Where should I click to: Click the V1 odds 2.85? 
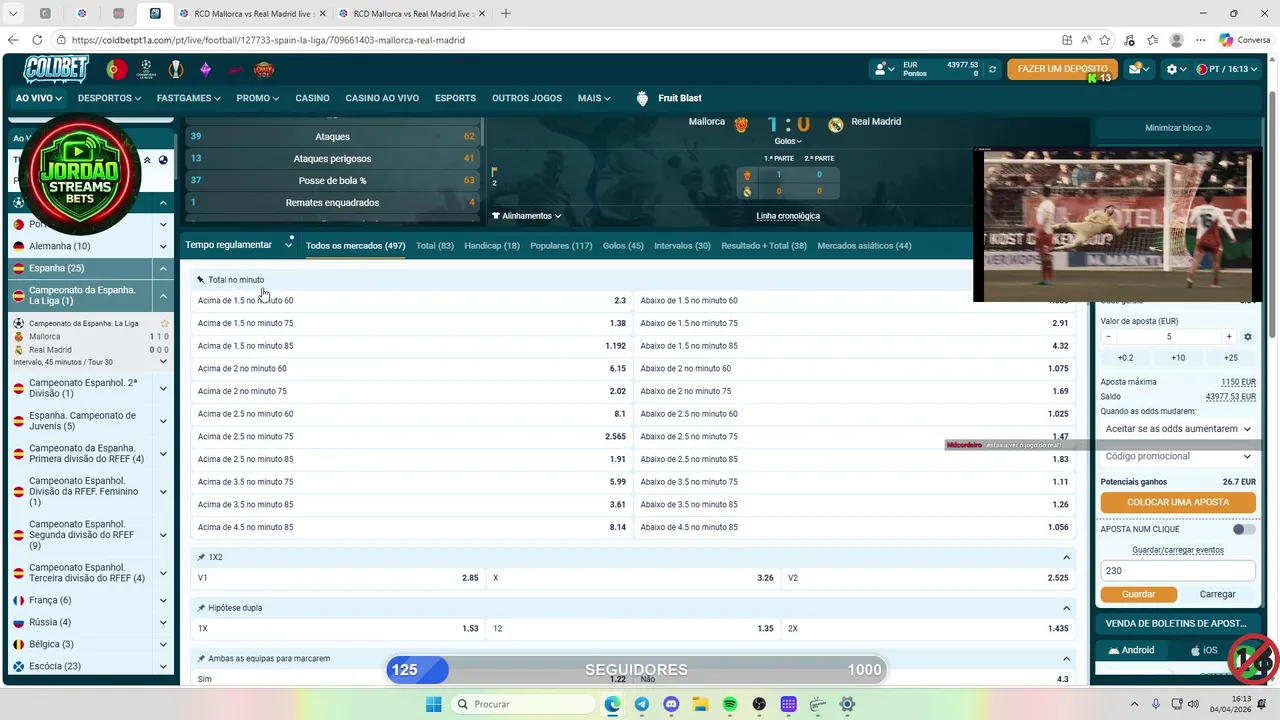coord(339,578)
